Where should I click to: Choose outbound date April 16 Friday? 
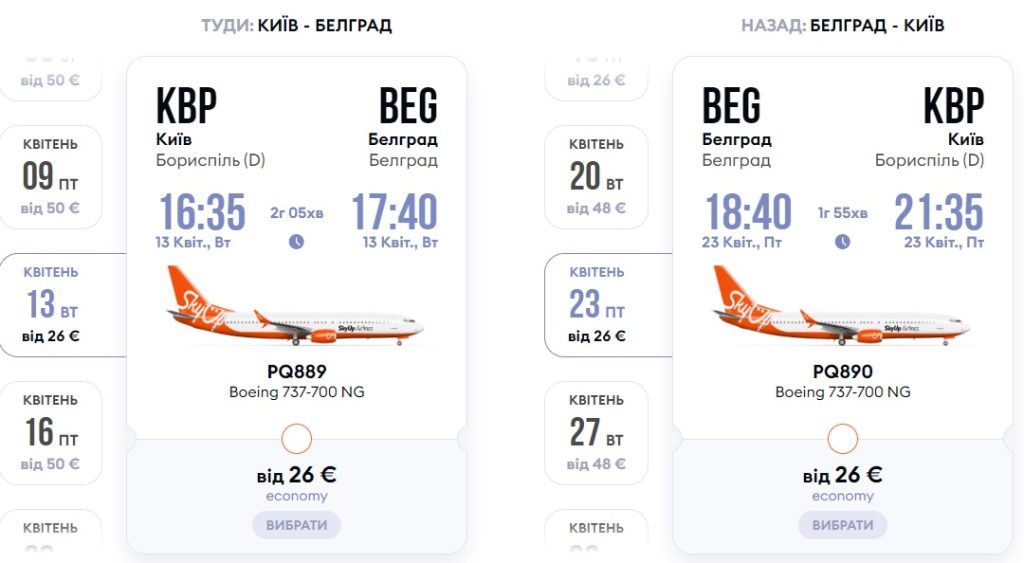point(50,432)
